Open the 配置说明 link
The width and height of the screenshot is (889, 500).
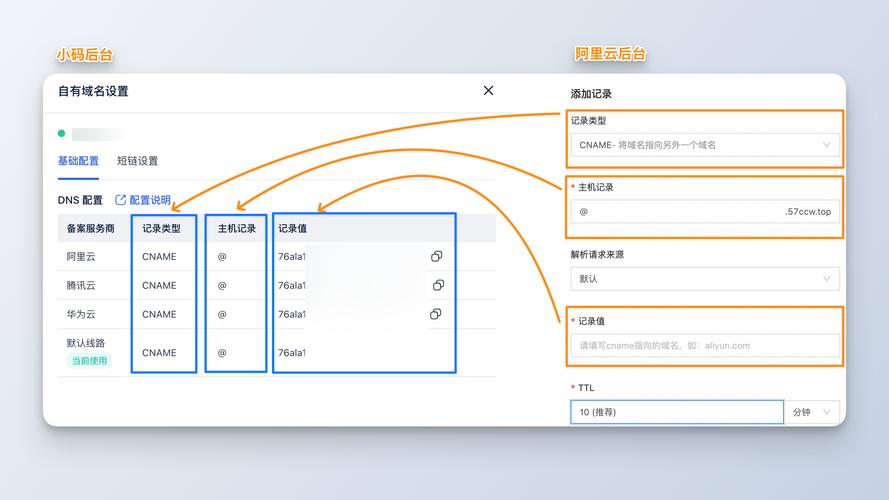point(143,200)
